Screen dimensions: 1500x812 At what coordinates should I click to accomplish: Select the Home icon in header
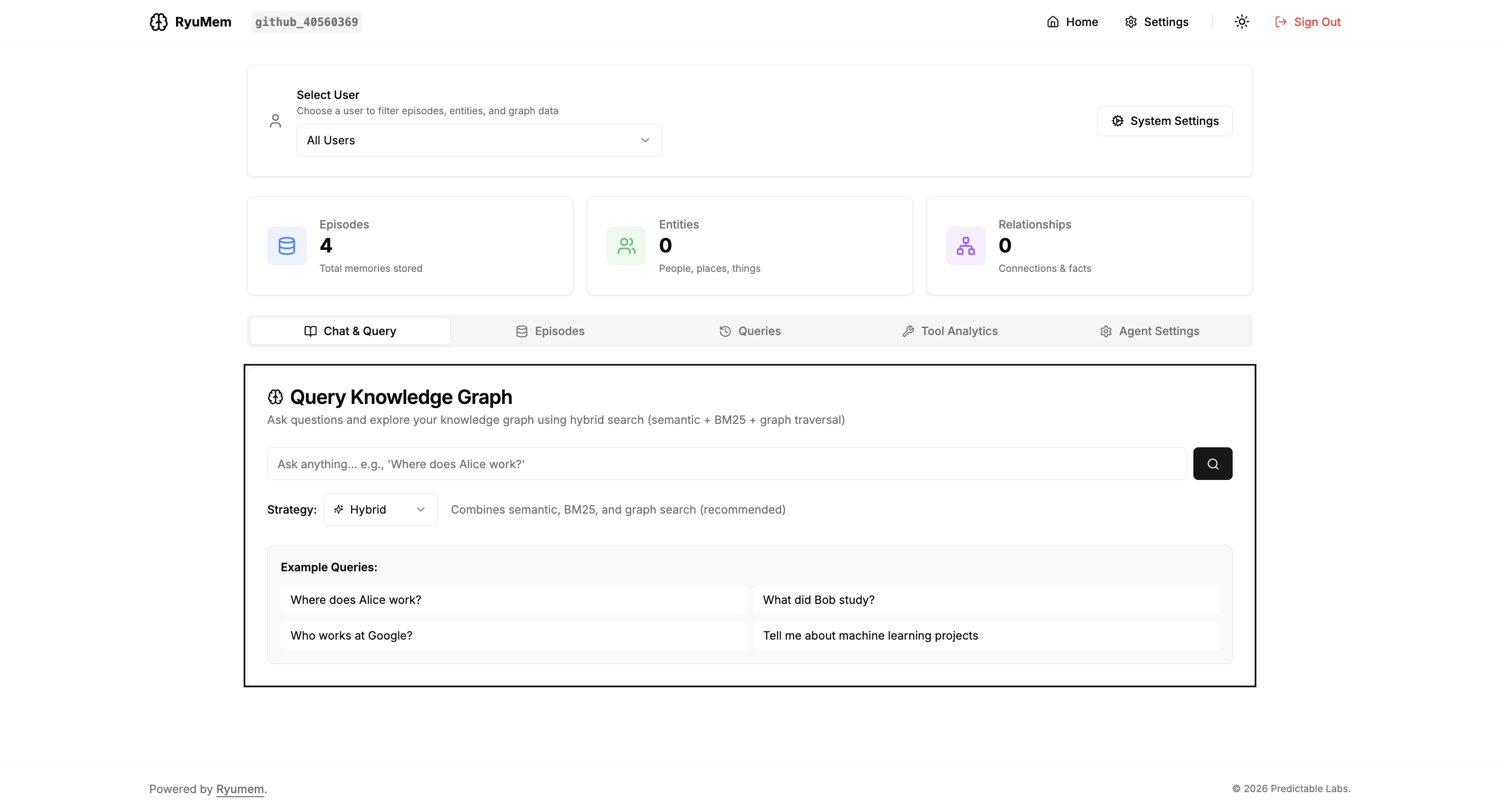click(1054, 21)
